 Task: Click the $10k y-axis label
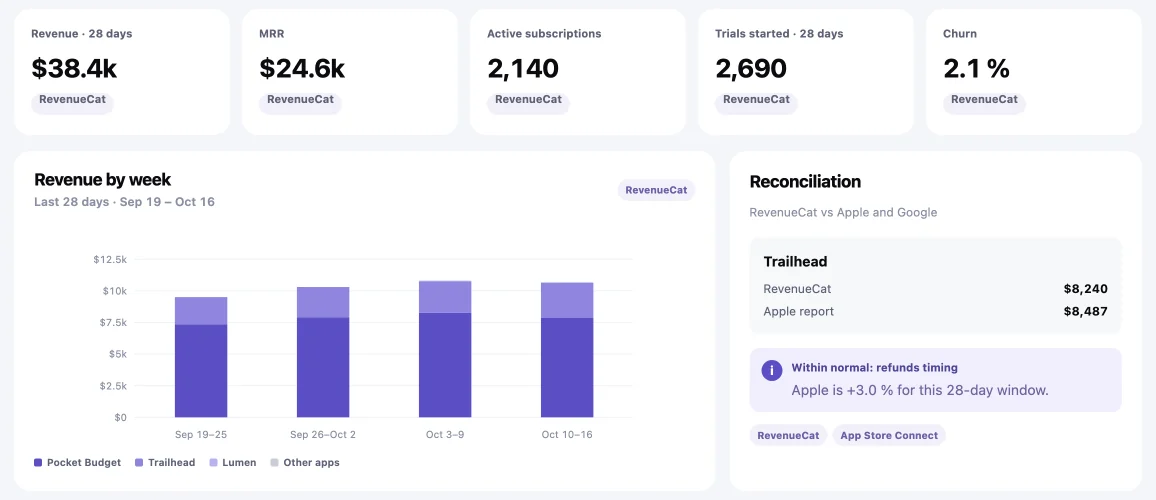tap(114, 291)
